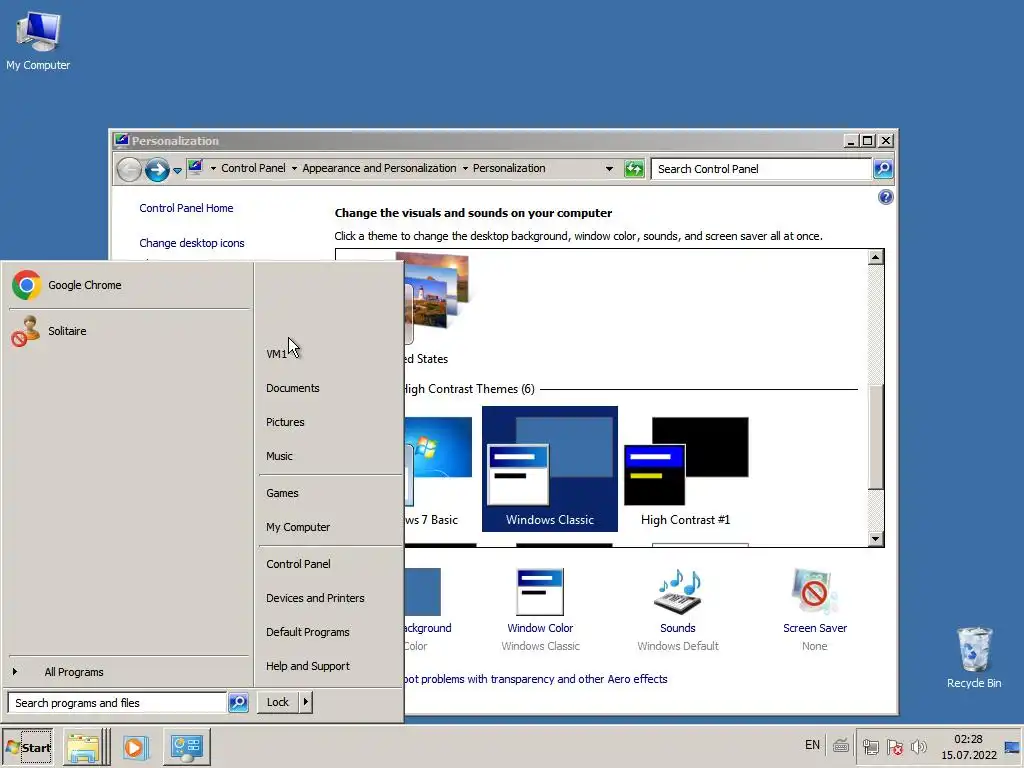Click the volume speaker tray icon

click(x=919, y=746)
